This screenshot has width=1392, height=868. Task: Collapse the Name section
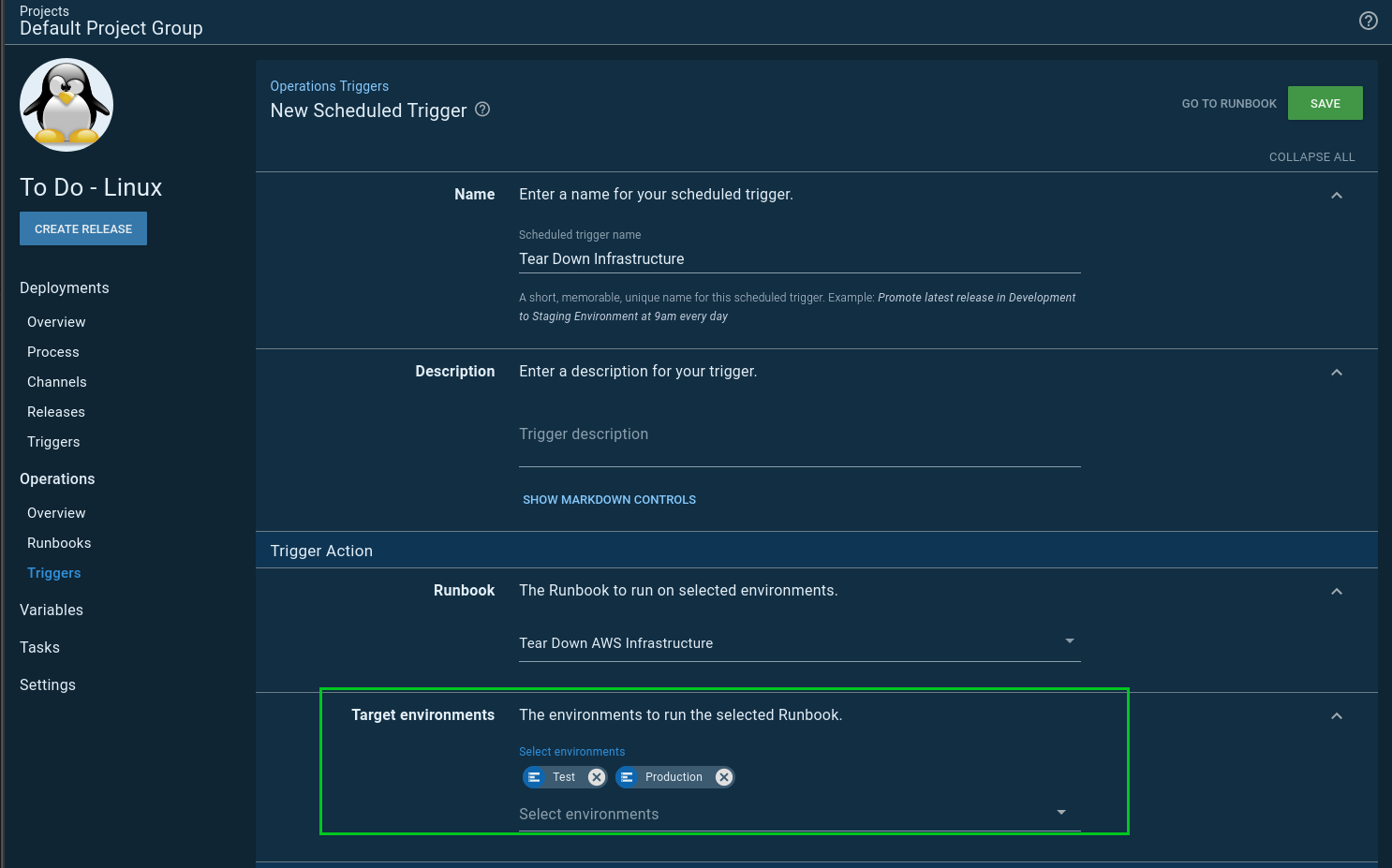click(1336, 196)
